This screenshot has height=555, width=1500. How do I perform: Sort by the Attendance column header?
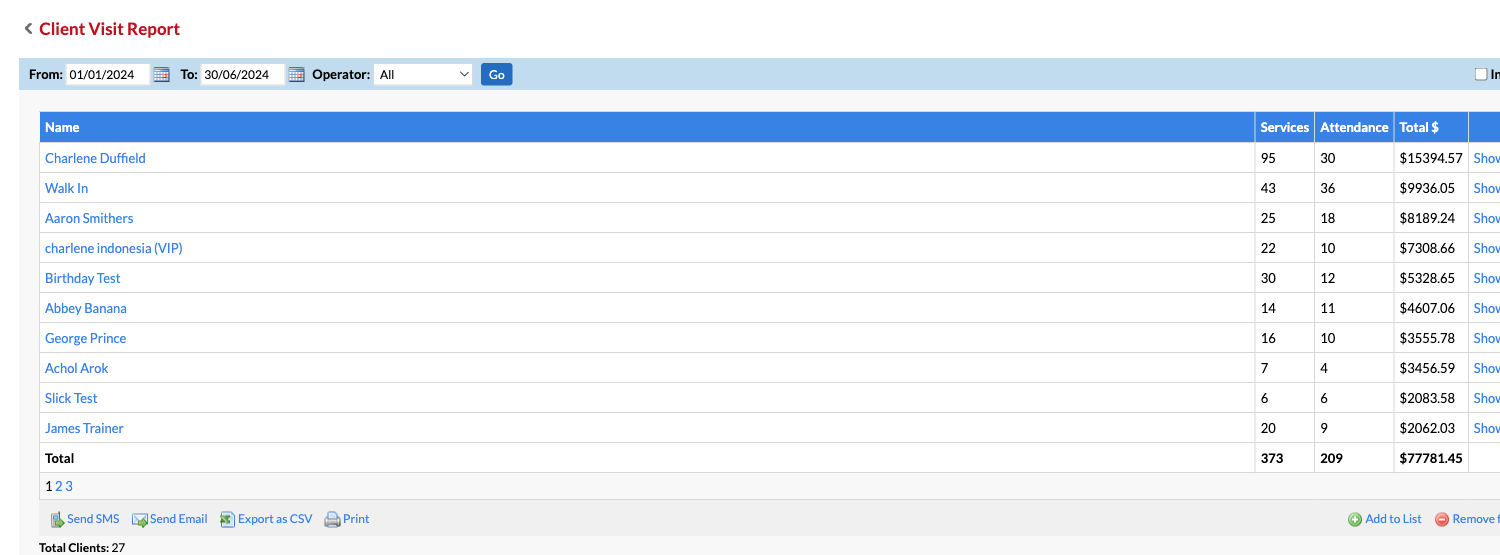(1354, 127)
